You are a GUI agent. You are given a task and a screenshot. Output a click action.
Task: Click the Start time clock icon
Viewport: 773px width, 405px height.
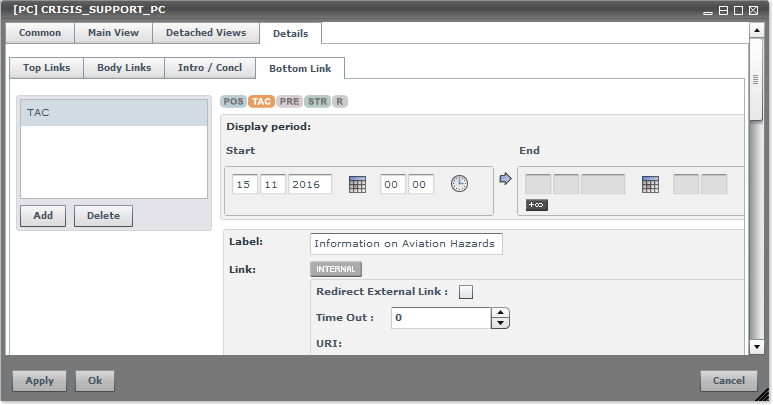459,184
